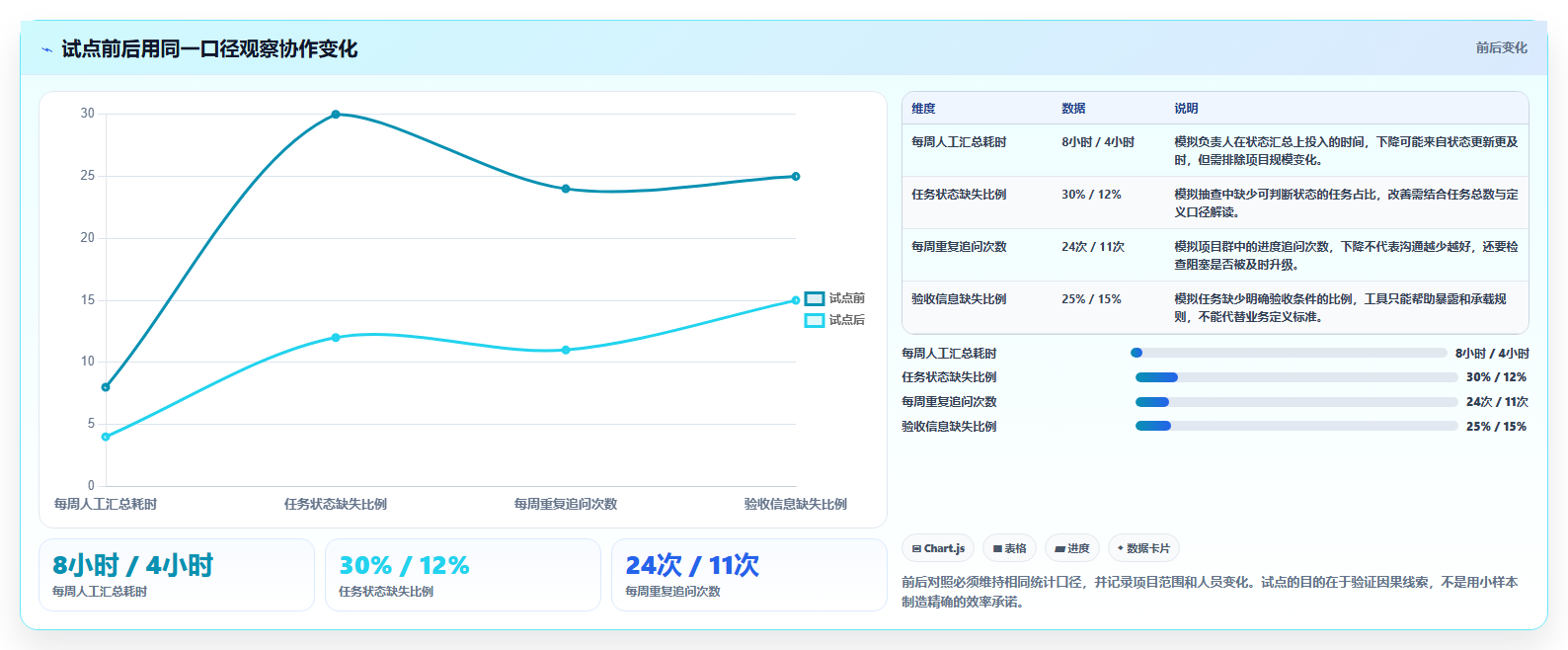Click x-axis label 任务状态缺失比例 under the chart
Screen dimensions: 1568x650
(x=336, y=505)
